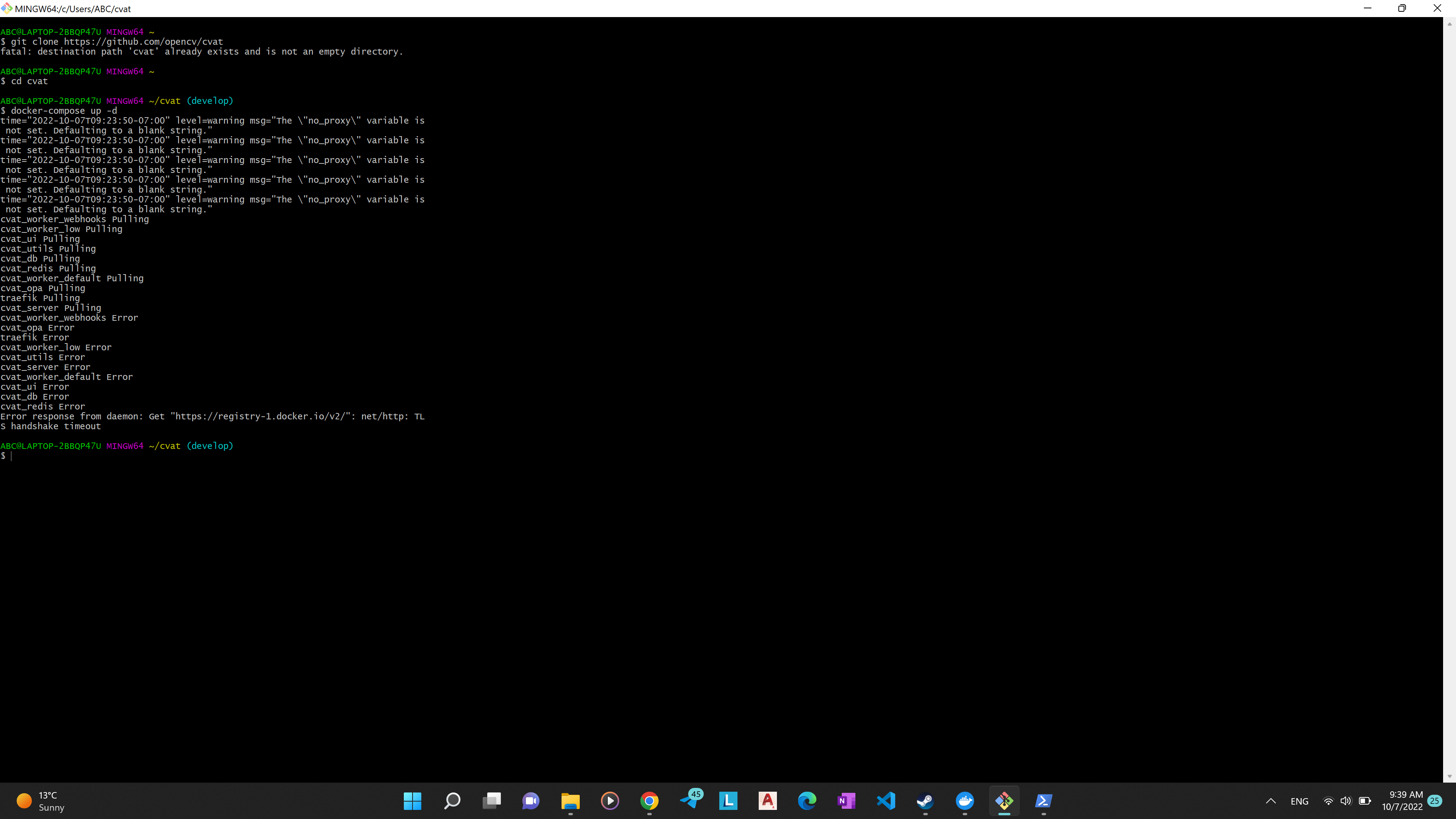Viewport: 1456px width, 819px height.
Task: Open Windows PowerShell taskbar icon
Action: point(1043,800)
